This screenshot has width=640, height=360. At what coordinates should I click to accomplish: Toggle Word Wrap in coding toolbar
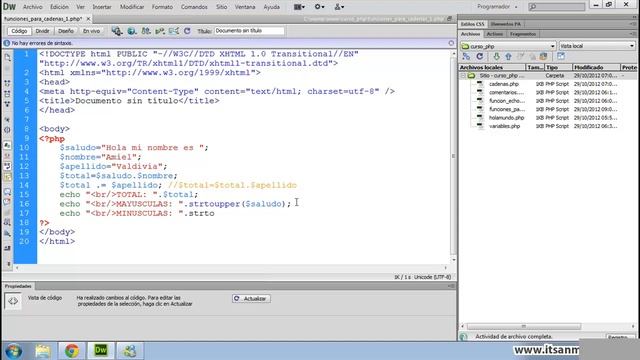tap(7, 166)
